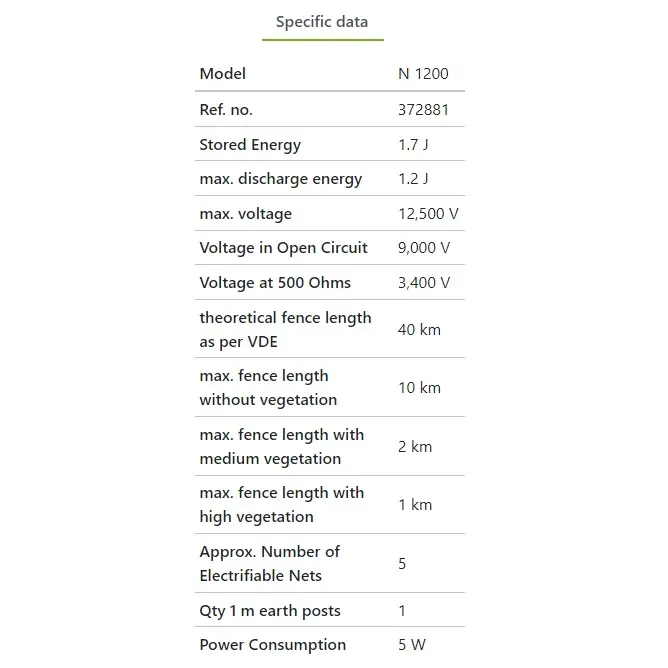Select Voltage in Open Circuit label
The width and height of the screenshot is (668, 668).
[x=283, y=248]
